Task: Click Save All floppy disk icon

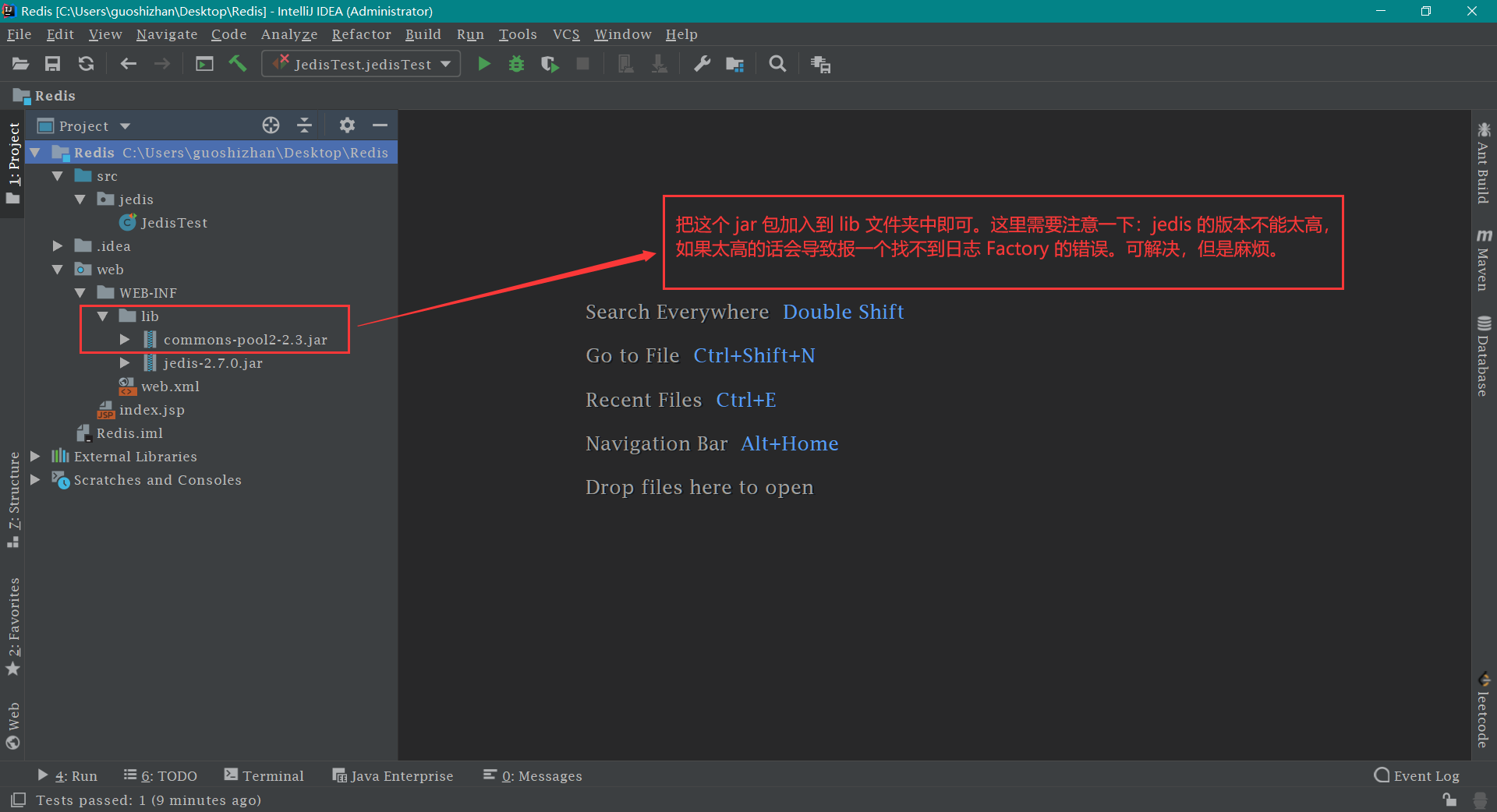Action: click(53, 64)
